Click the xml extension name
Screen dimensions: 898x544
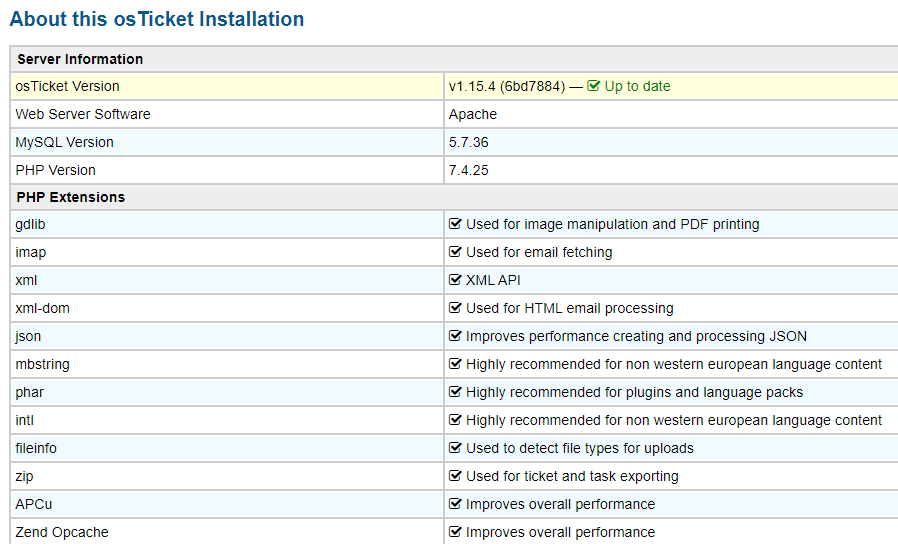[26, 281]
